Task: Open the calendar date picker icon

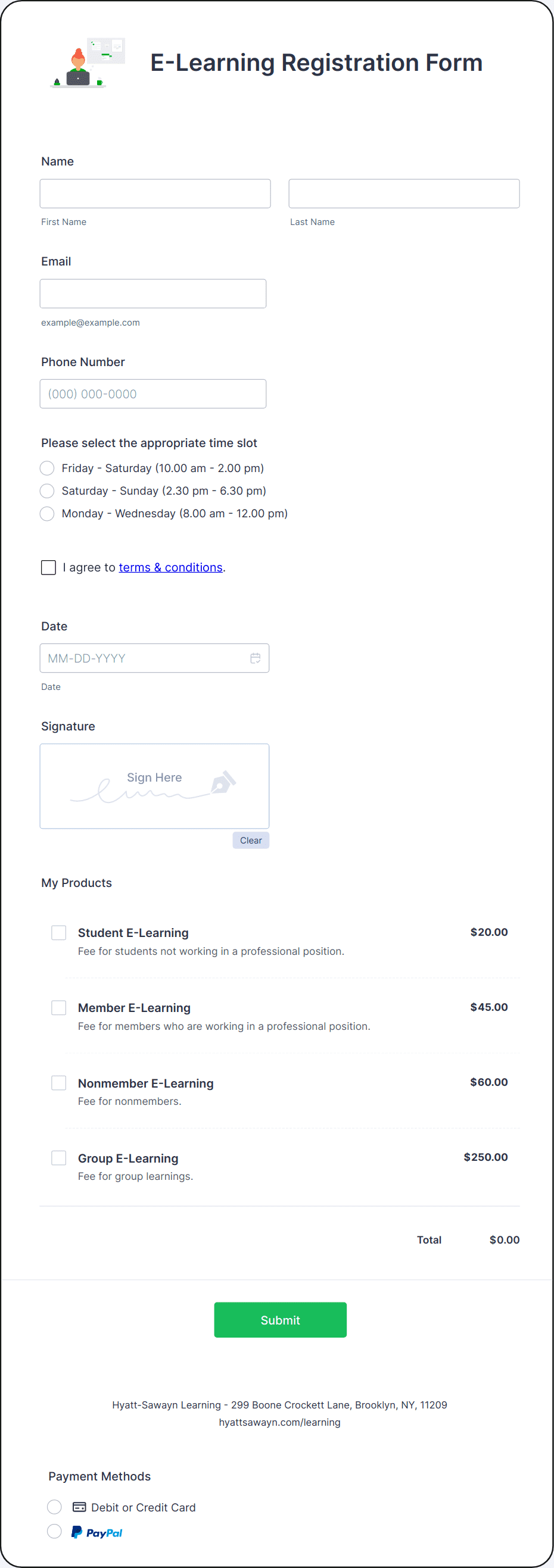Action: 255,658
